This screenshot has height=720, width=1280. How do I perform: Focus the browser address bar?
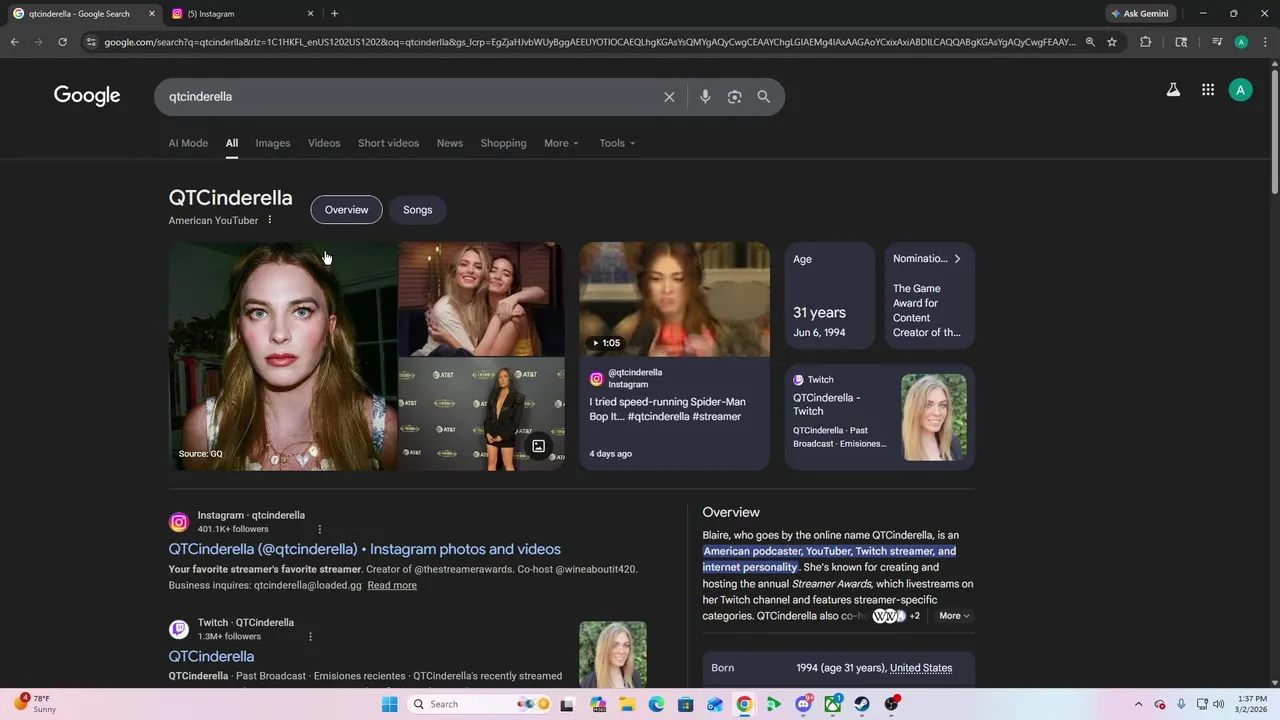click(x=590, y=42)
